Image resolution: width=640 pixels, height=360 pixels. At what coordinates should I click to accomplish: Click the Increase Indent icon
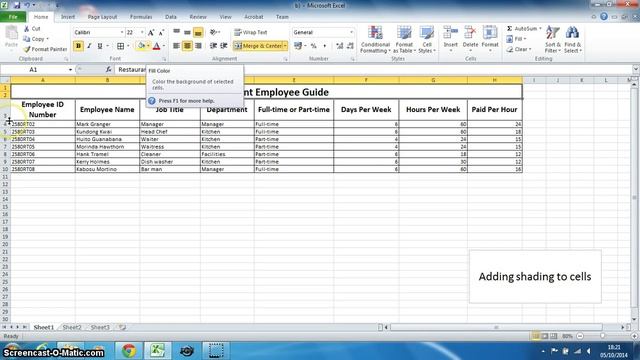224,46
